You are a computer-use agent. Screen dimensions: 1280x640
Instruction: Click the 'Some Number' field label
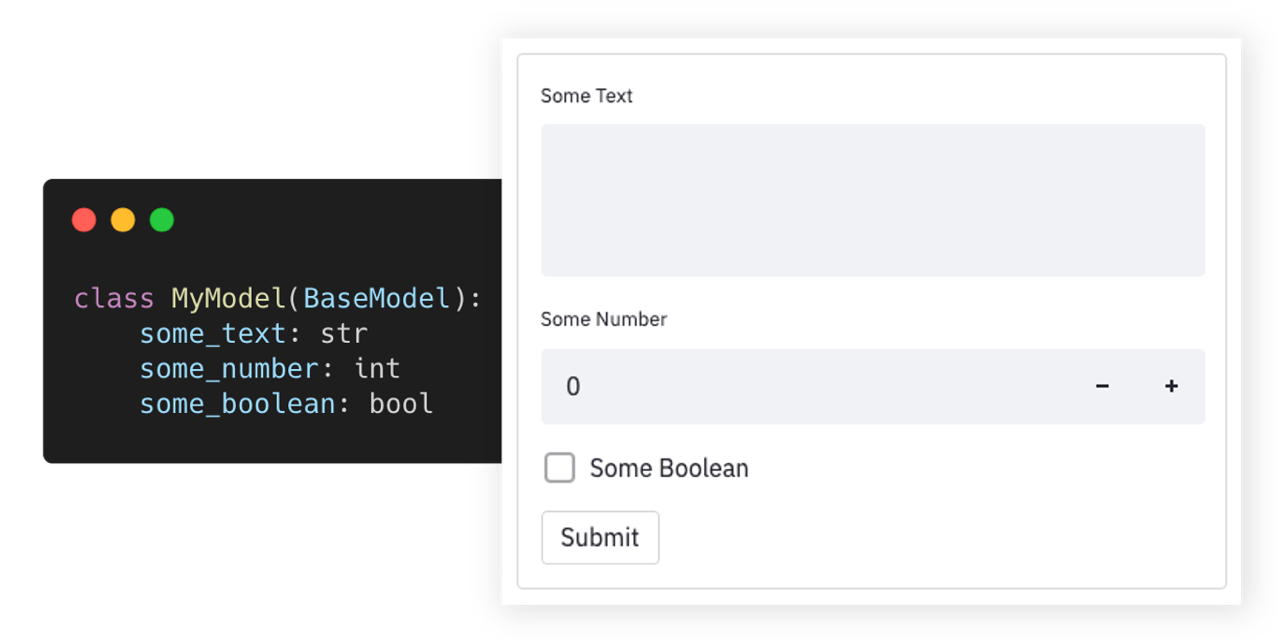604,319
